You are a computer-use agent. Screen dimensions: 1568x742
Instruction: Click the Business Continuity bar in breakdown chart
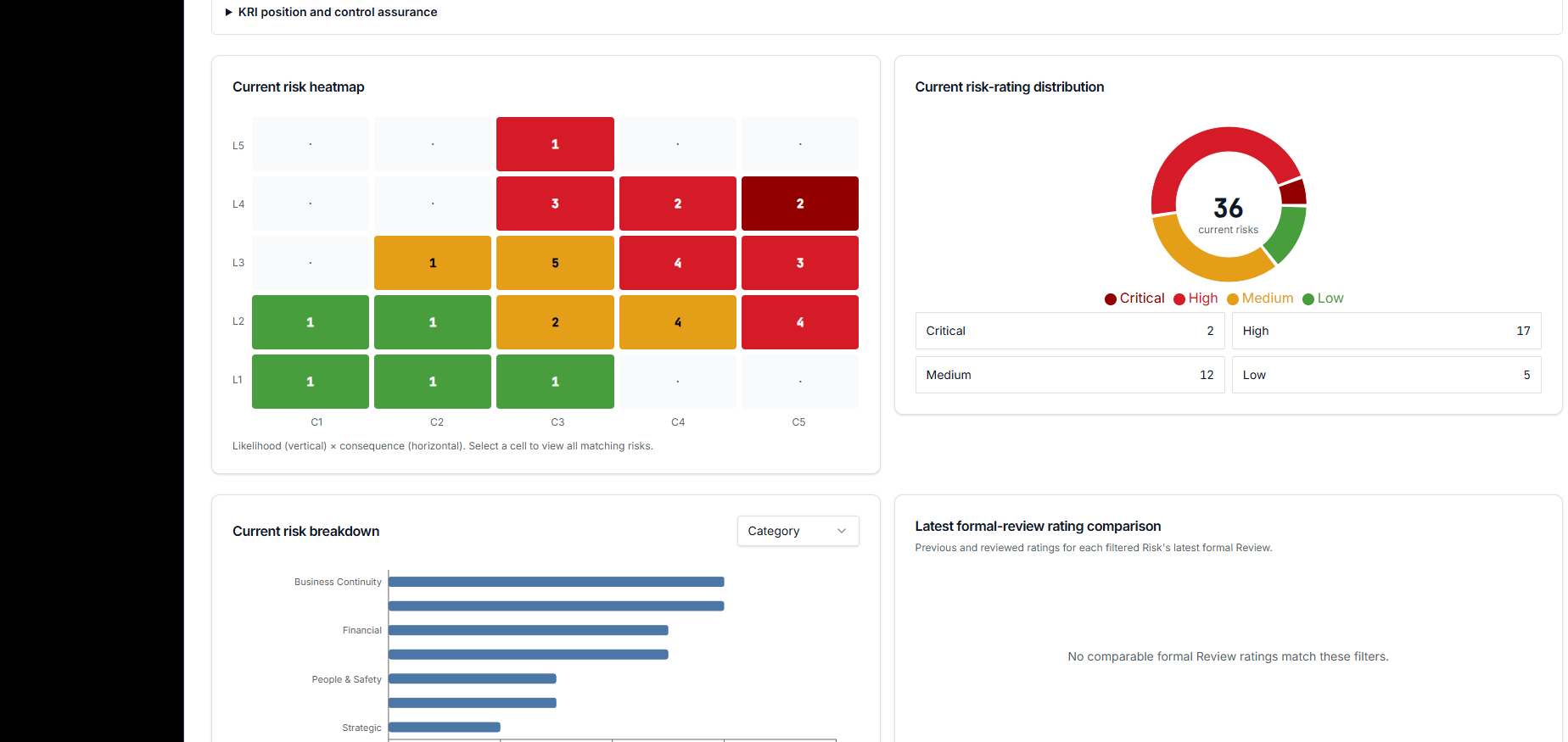coord(557,582)
